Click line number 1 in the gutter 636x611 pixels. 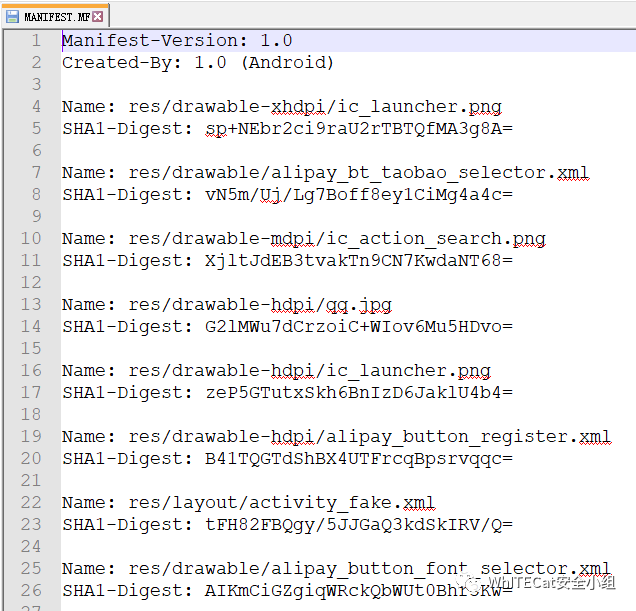pos(37,41)
